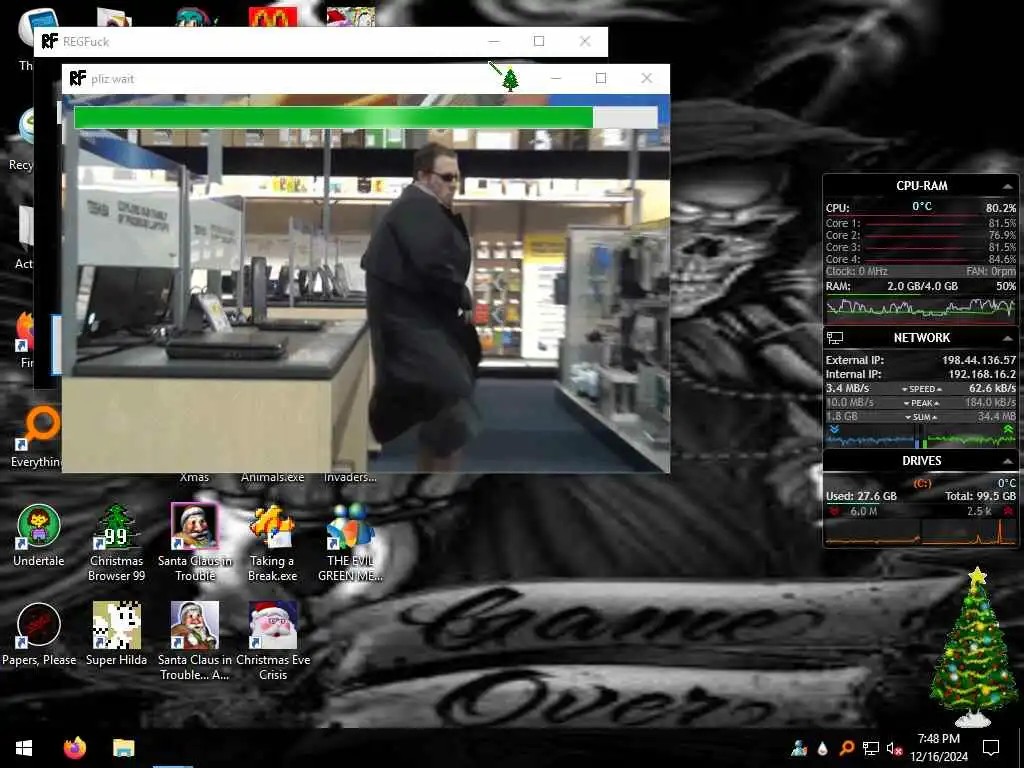Image resolution: width=1024 pixels, height=768 pixels.
Task: Click the Core 1 usage row
Action: 921,223
